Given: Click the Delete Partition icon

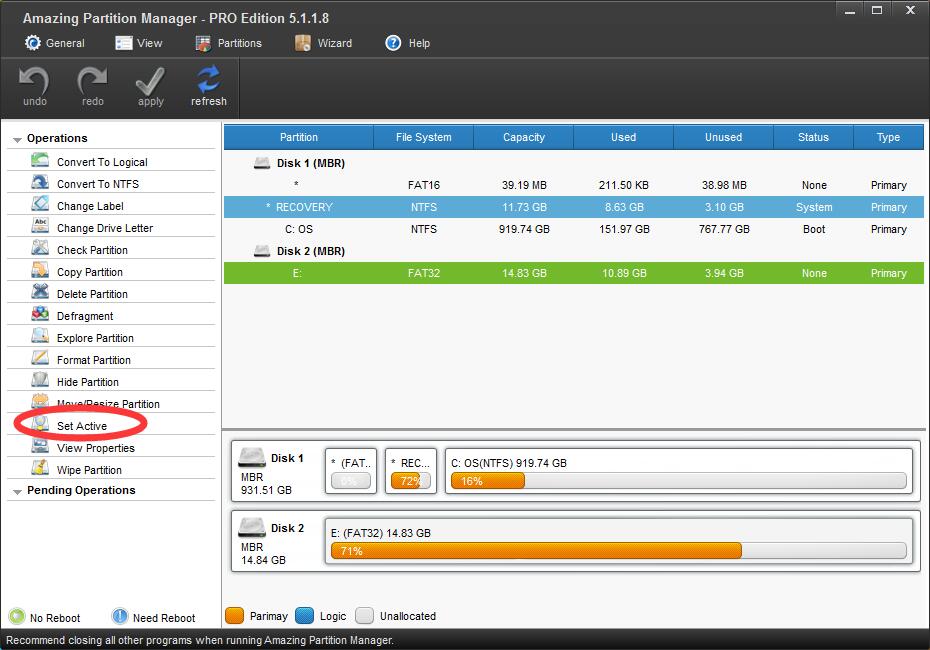Looking at the screenshot, I should click(x=40, y=292).
